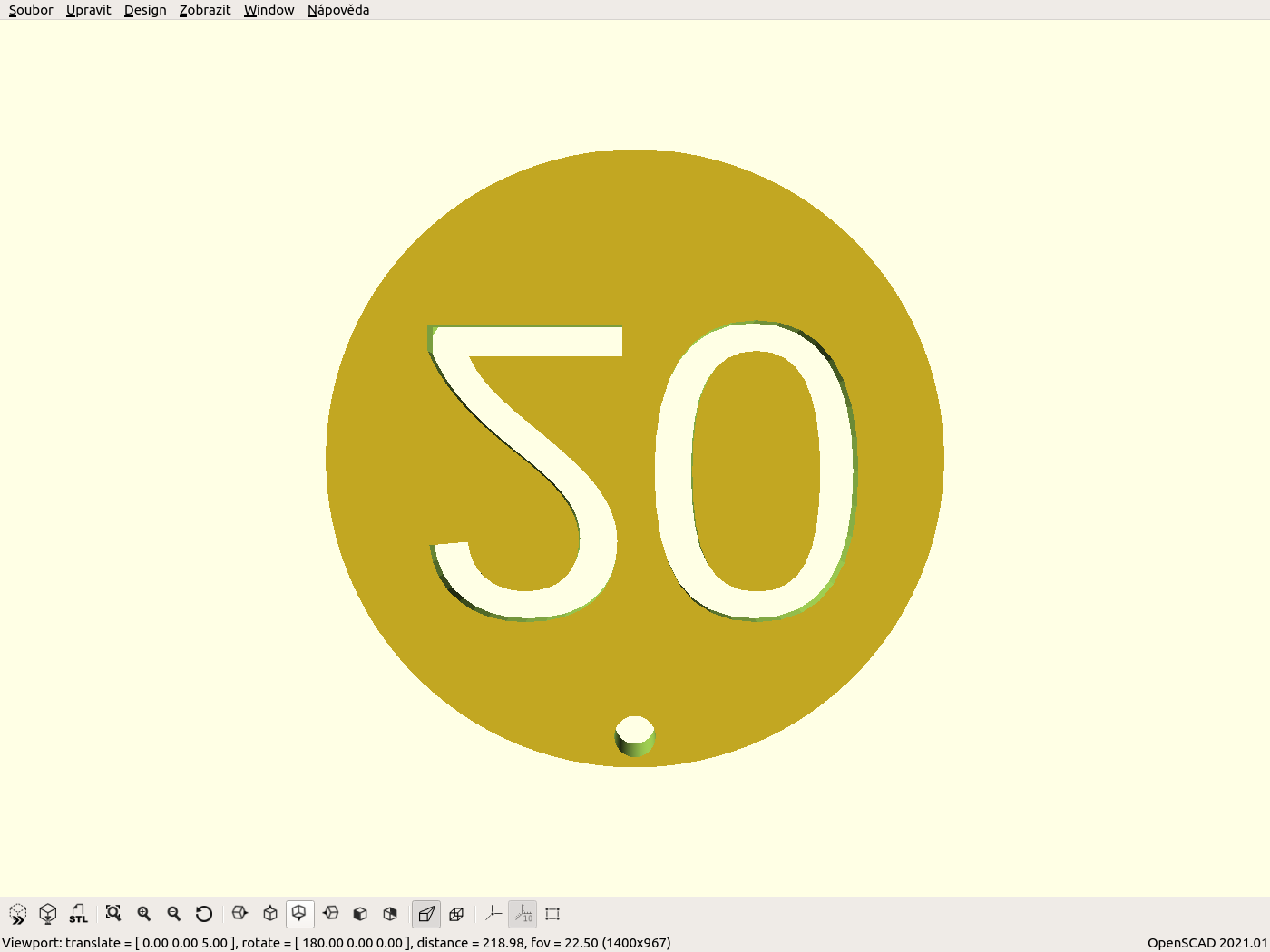Switch to the Front view
This screenshot has height=952, width=1270.
pyautogui.click(x=360, y=914)
